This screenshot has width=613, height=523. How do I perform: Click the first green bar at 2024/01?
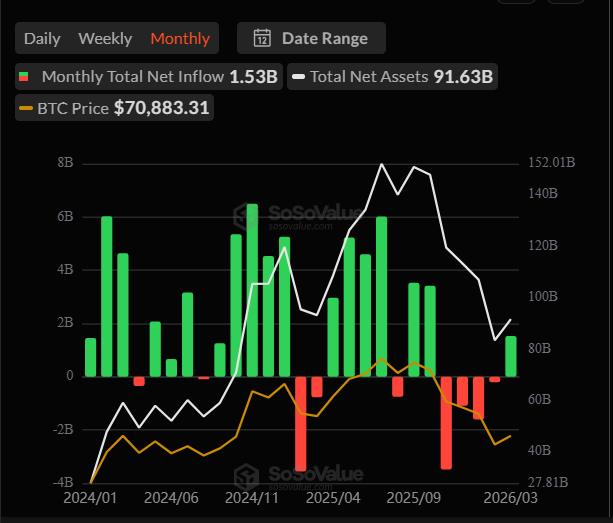90,357
